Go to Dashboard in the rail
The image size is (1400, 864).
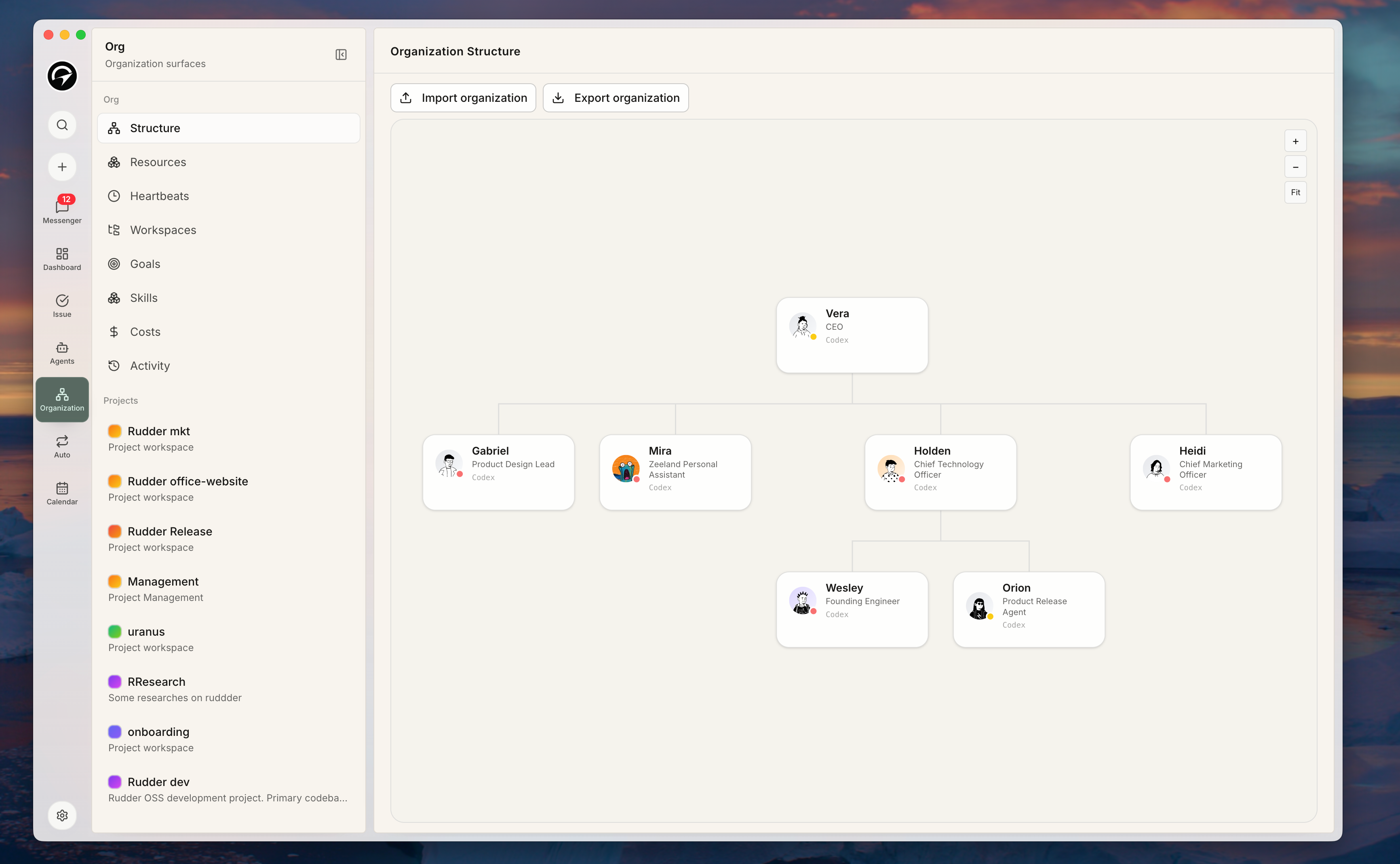(62, 259)
